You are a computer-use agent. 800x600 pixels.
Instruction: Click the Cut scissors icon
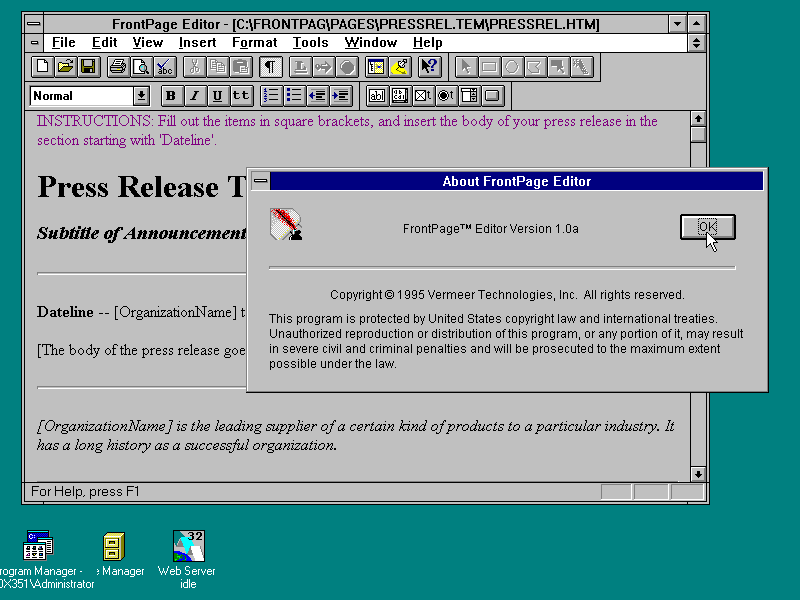pos(194,67)
